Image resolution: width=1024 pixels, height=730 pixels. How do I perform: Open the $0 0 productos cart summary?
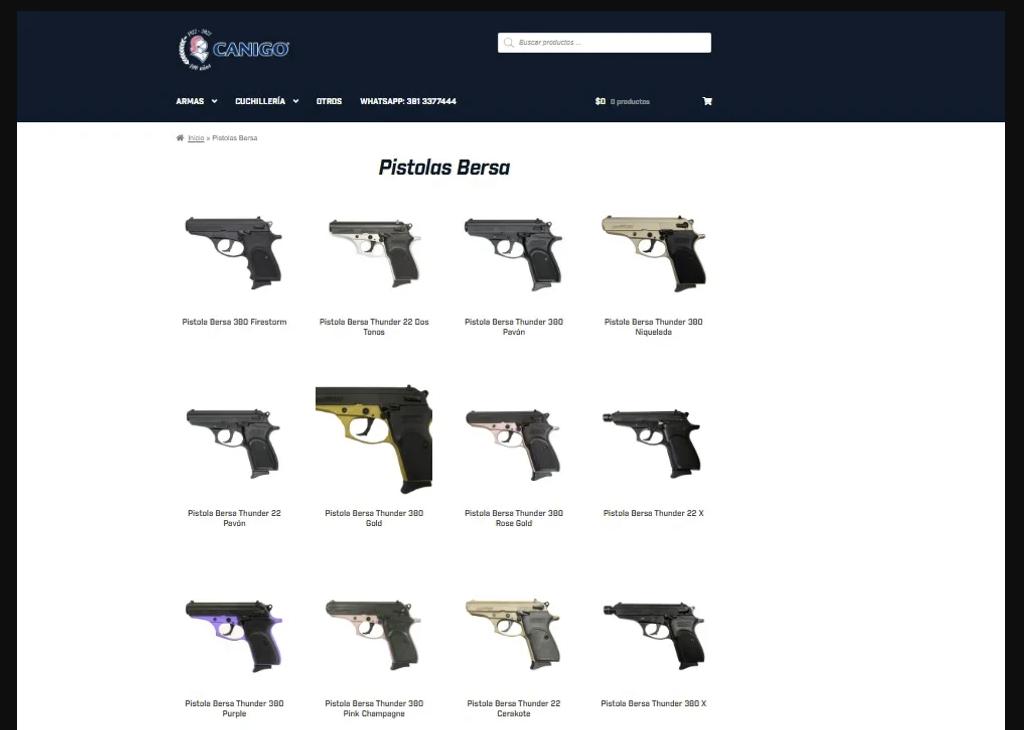coord(622,101)
